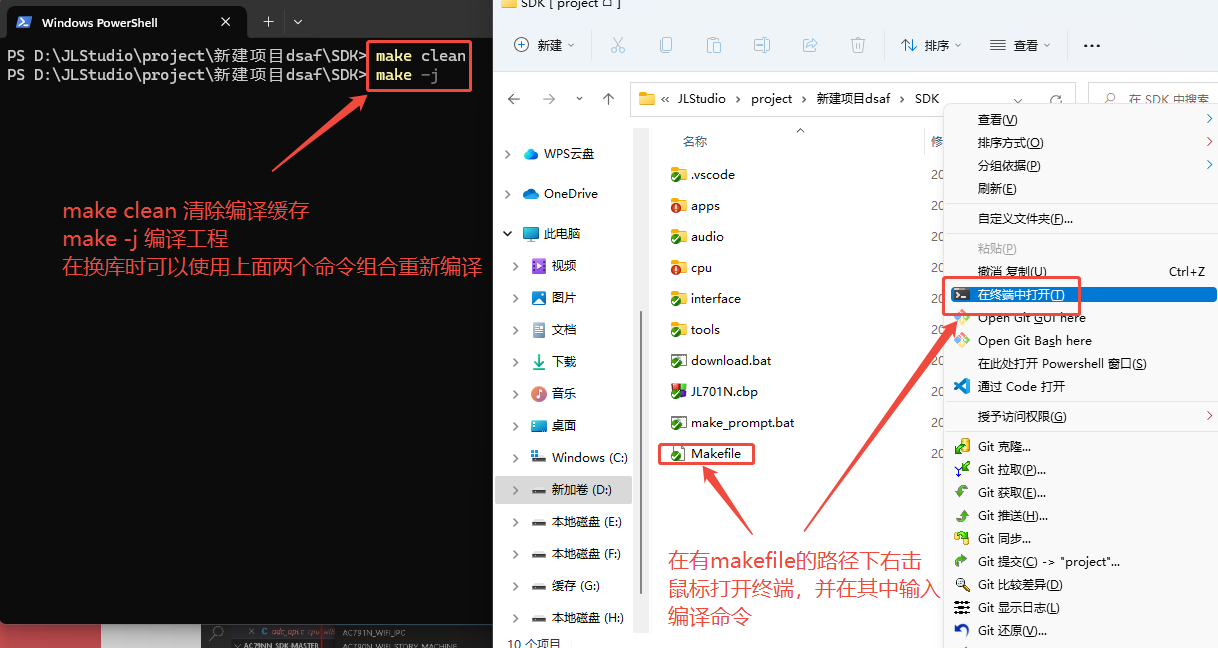
Task: Select the download.bat file
Action: coord(720,360)
